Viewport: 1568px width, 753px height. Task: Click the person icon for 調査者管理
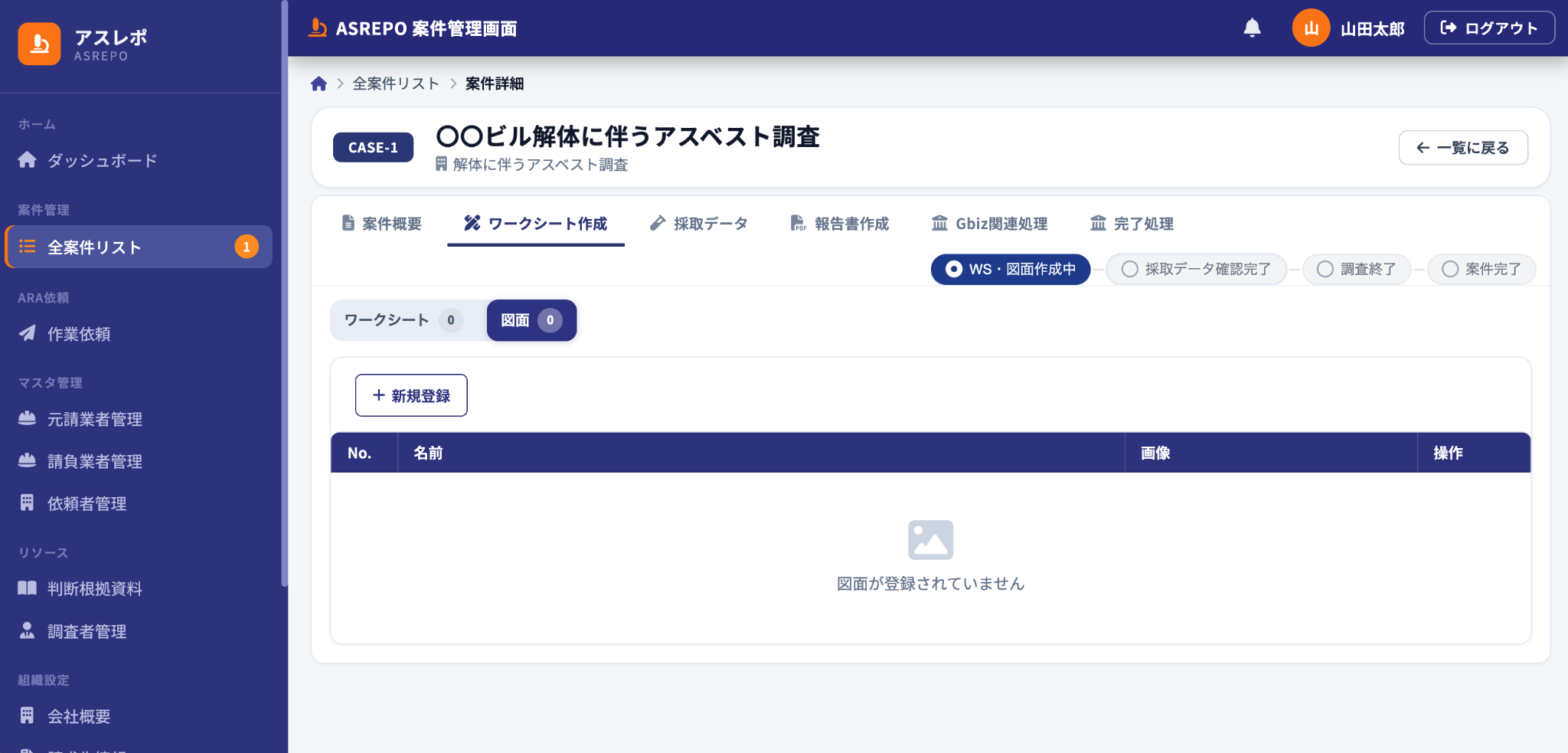click(27, 630)
